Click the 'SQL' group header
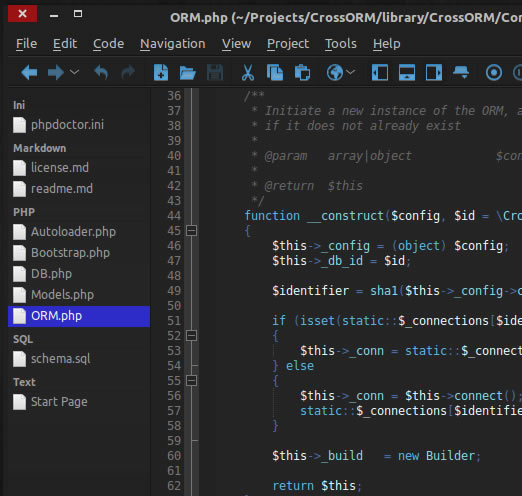The height and width of the screenshot is (496, 522). click(23, 339)
